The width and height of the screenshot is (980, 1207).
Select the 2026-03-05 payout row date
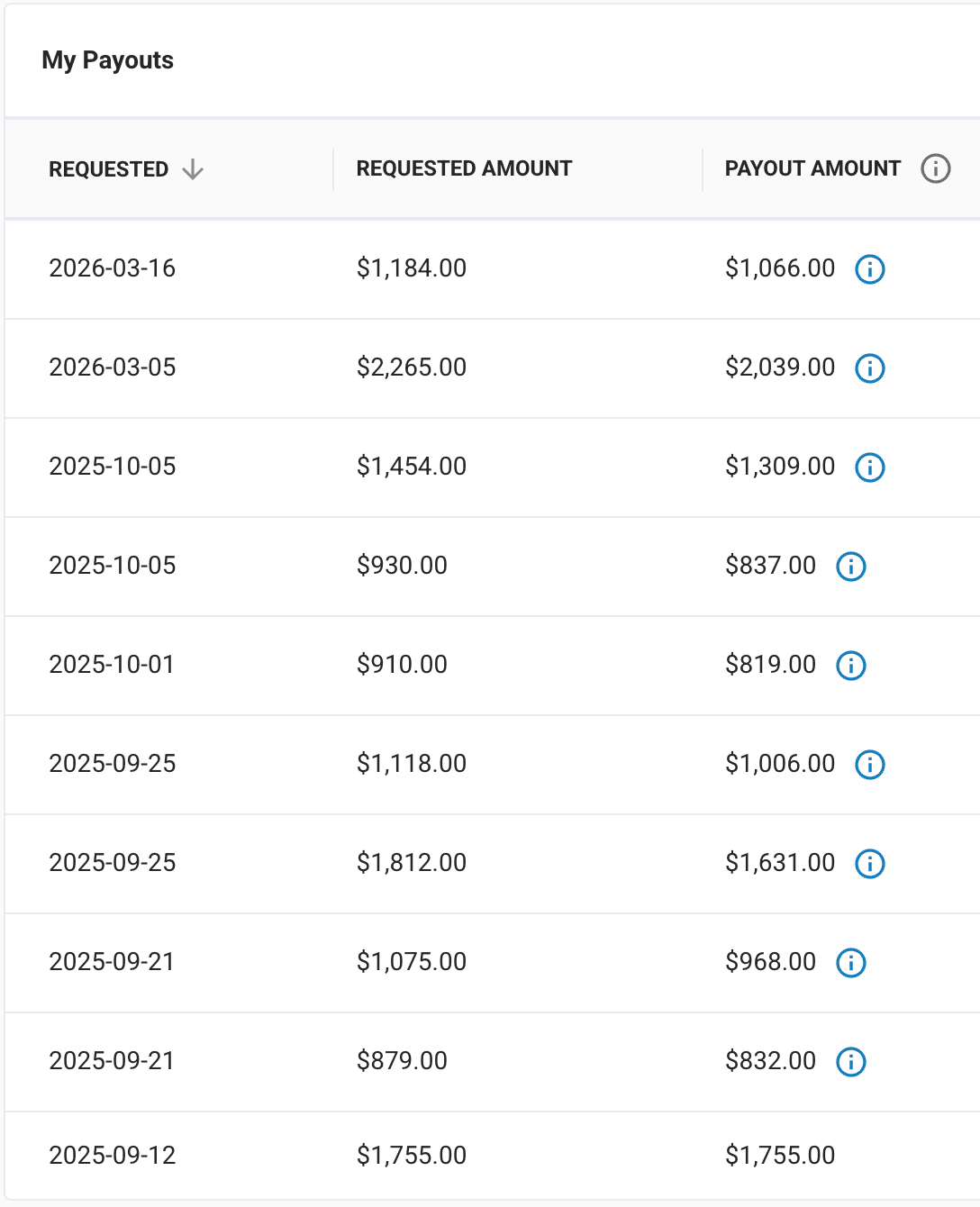112,368
